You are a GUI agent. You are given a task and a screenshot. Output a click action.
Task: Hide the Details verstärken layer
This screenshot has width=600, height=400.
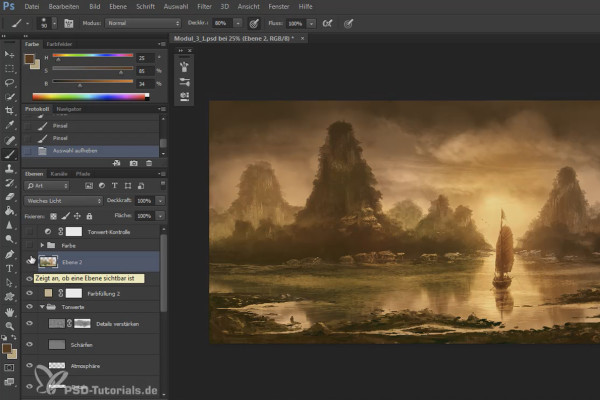29,323
